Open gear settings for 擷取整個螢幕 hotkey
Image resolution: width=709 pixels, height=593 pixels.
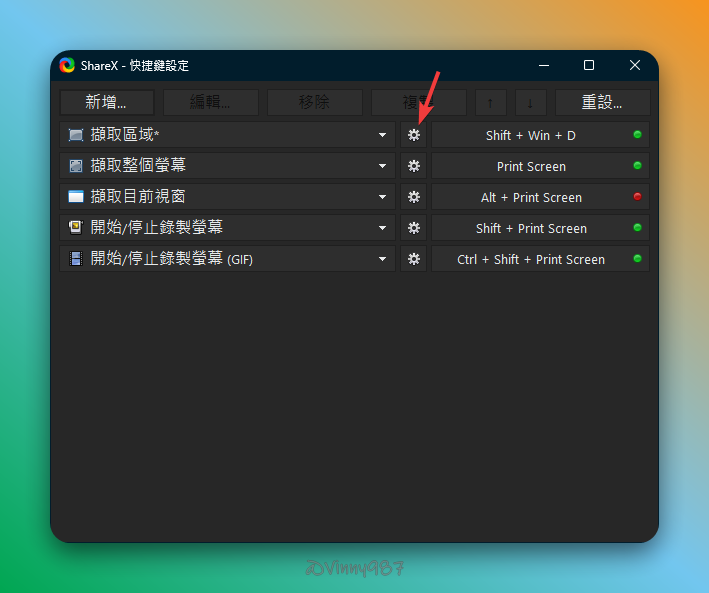(413, 166)
